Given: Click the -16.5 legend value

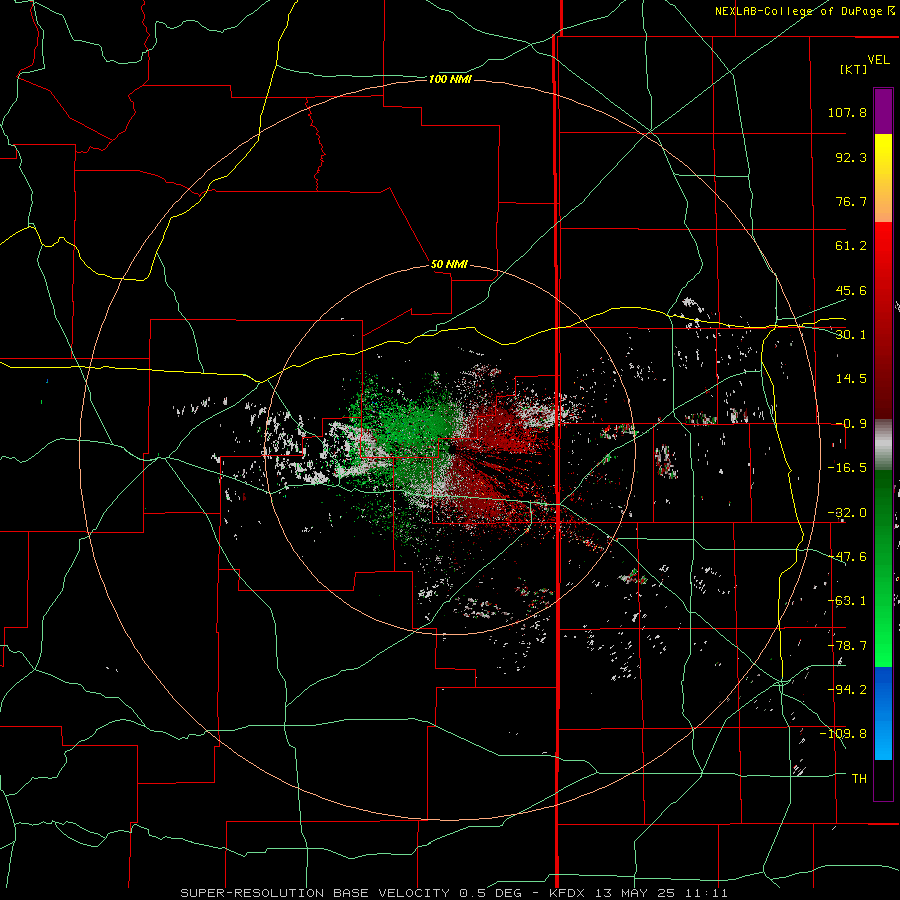Looking at the screenshot, I should (x=847, y=468).
